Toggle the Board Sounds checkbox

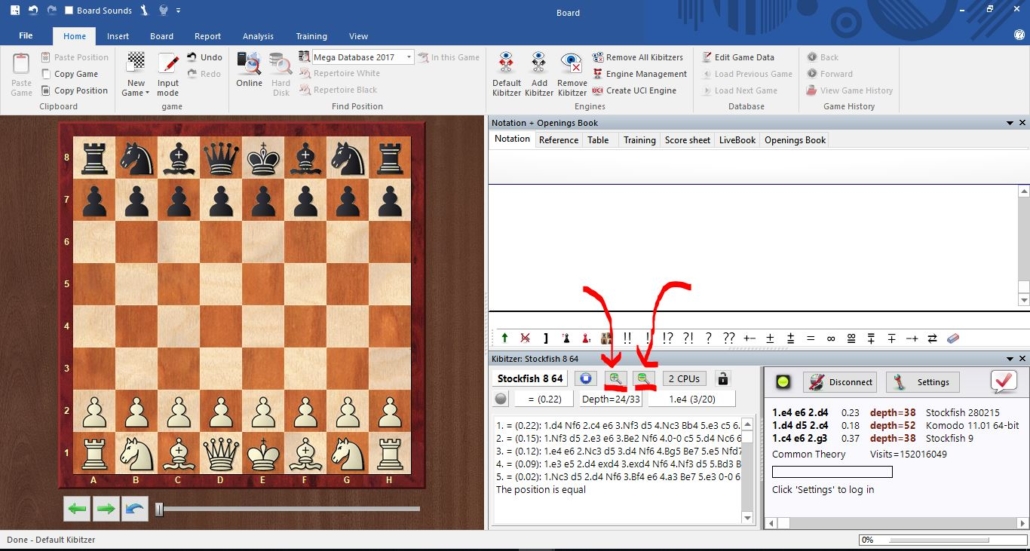tap(69, 11)
